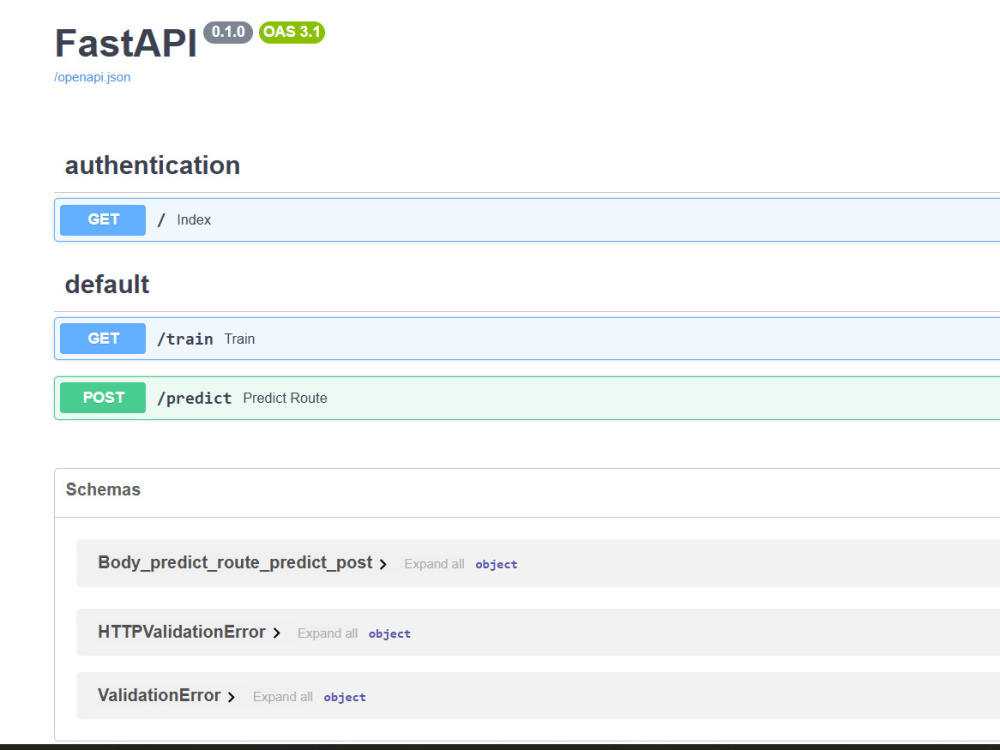Screen dimensions: 1000x750
Task: Click chevron next to HTTPValidationError
Action: point(276,633)
